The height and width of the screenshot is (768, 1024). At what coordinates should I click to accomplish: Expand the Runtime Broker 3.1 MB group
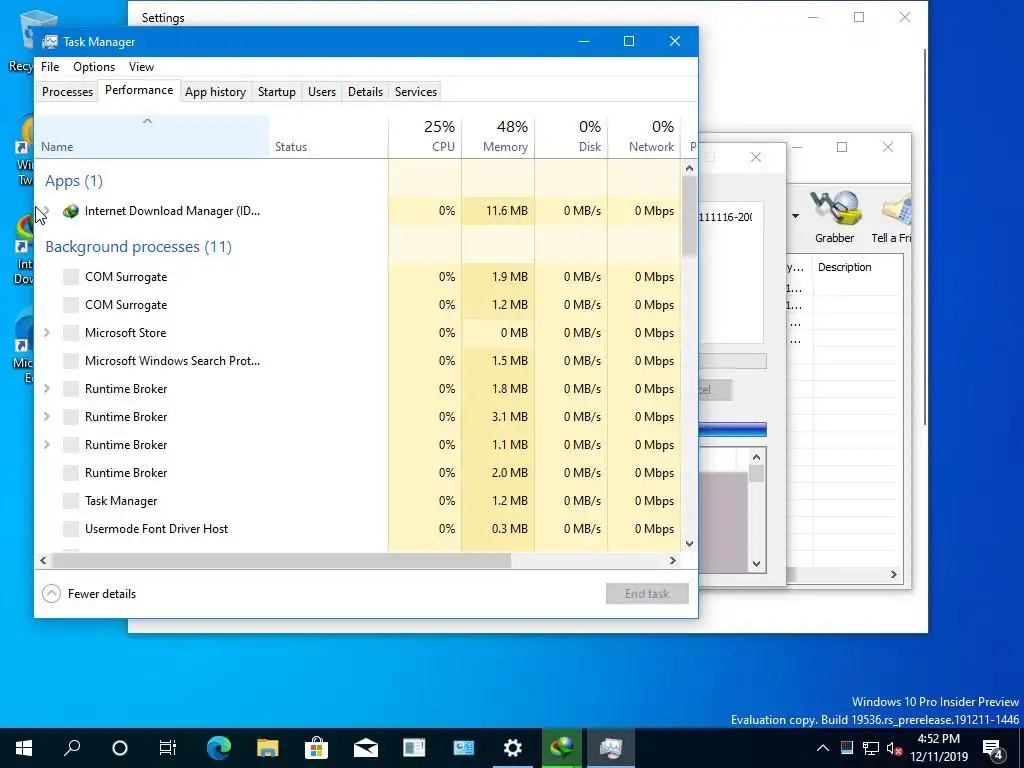point(46,417)
